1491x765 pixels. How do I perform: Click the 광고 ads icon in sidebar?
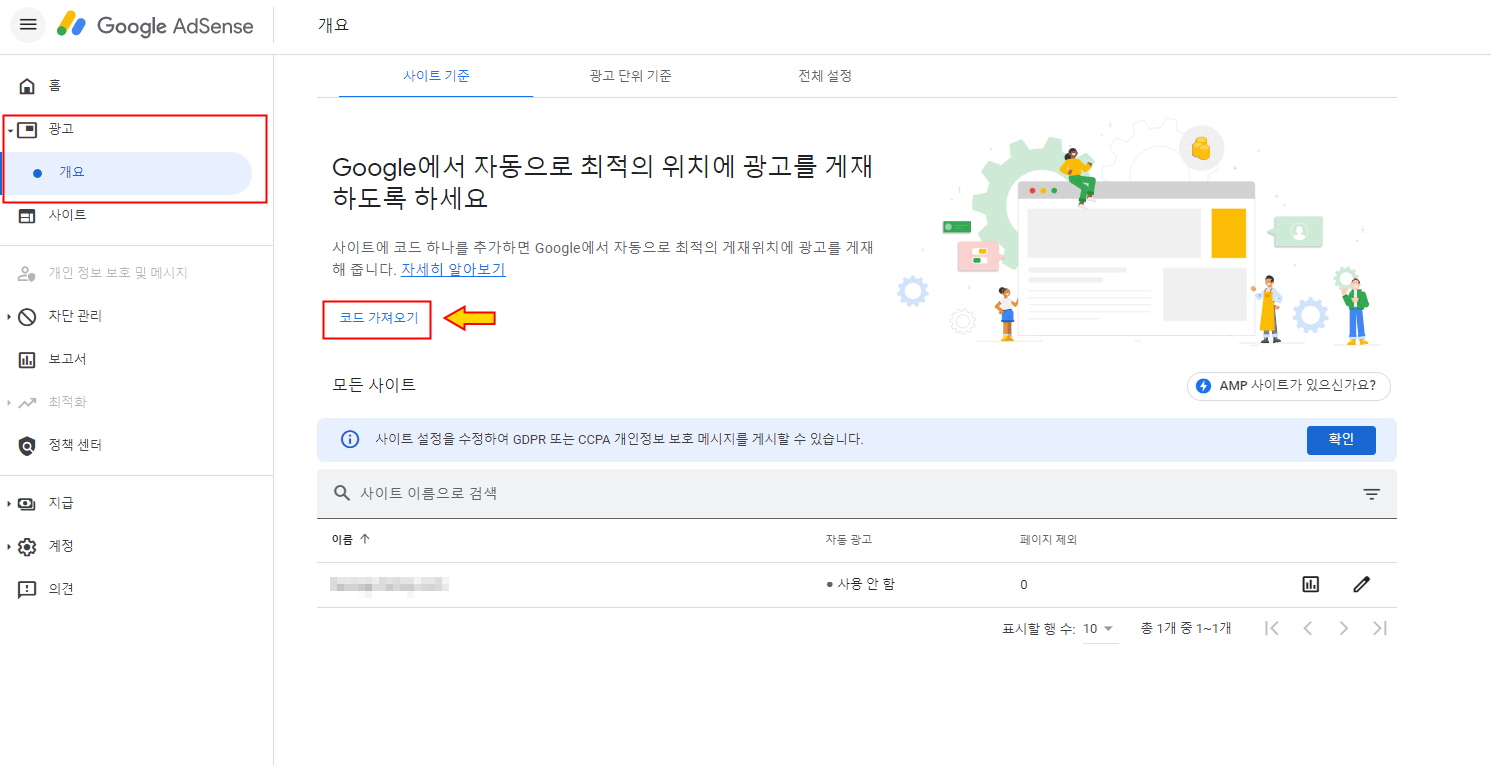[x=28, y=129]
